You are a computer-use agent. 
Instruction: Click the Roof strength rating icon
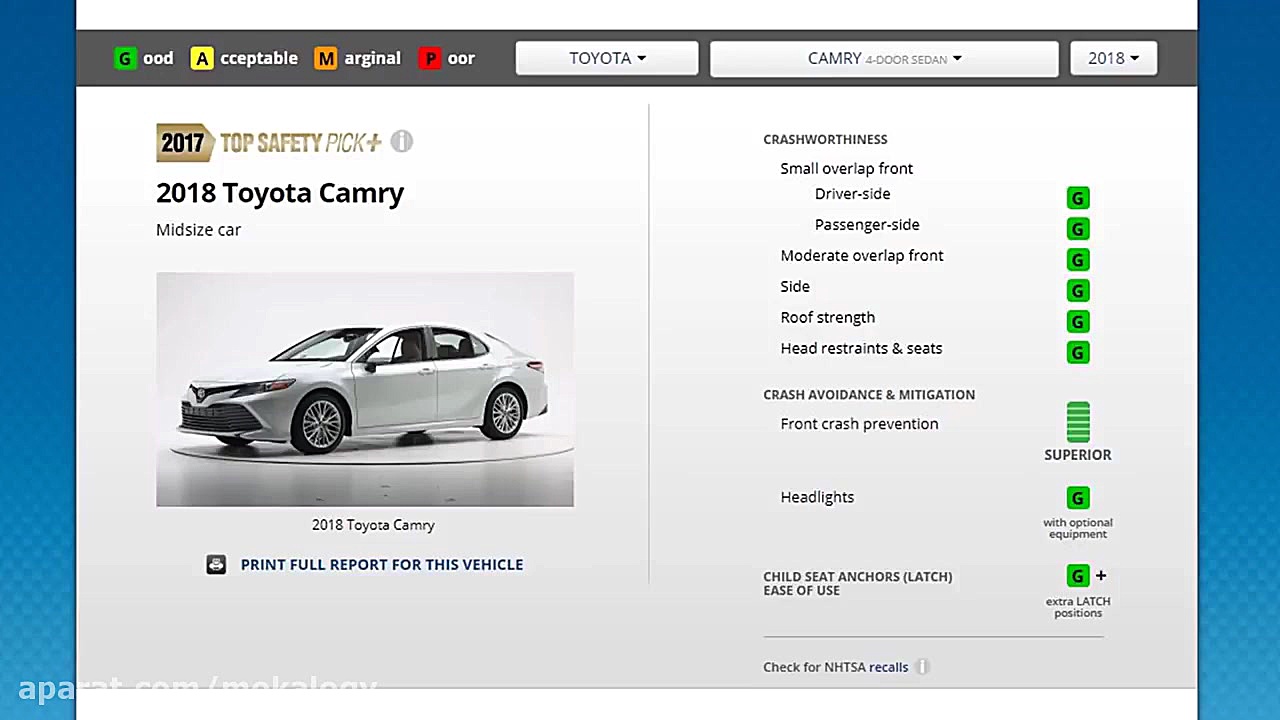pos(1078,322)
